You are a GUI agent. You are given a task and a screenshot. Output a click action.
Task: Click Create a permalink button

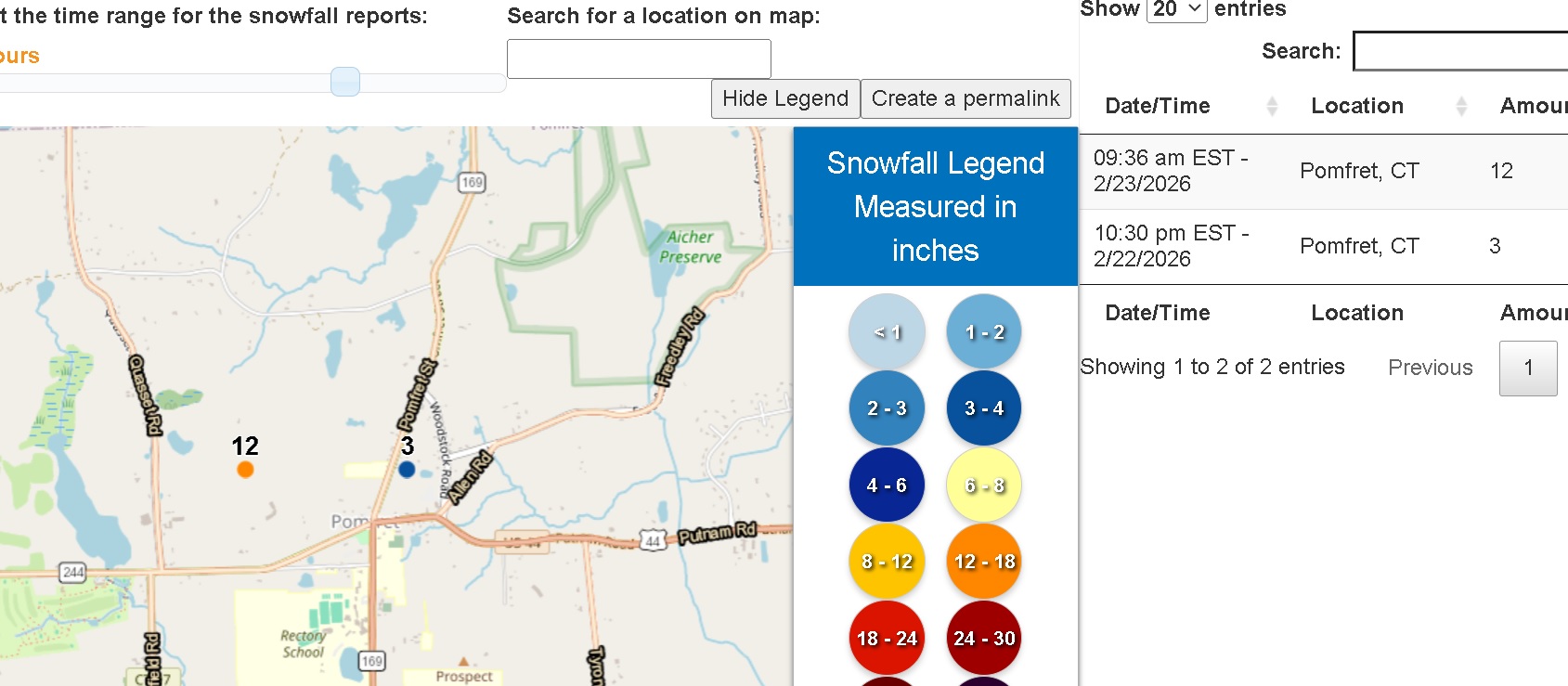pos(965,98)
